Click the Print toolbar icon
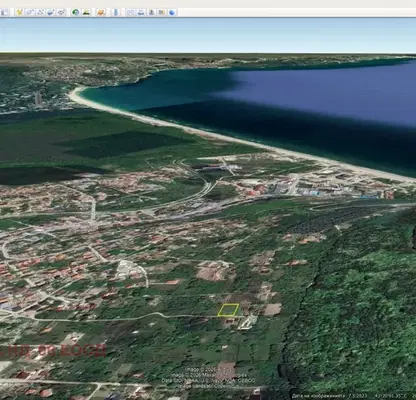This screenshot has height=400, width=416. [x=141, y=12]
